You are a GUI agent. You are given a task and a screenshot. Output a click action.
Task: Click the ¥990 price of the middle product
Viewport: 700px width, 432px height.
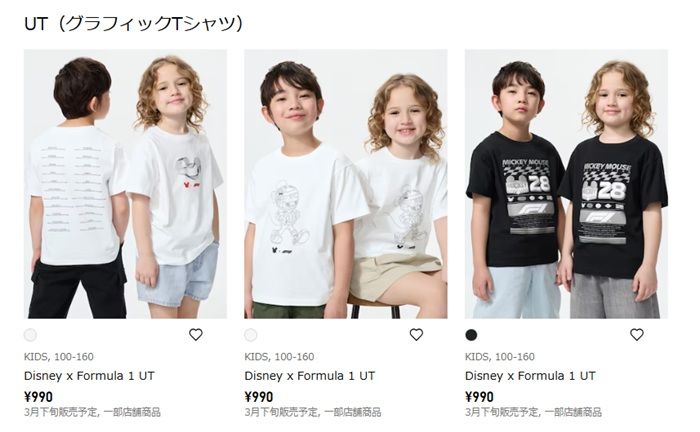259,396
